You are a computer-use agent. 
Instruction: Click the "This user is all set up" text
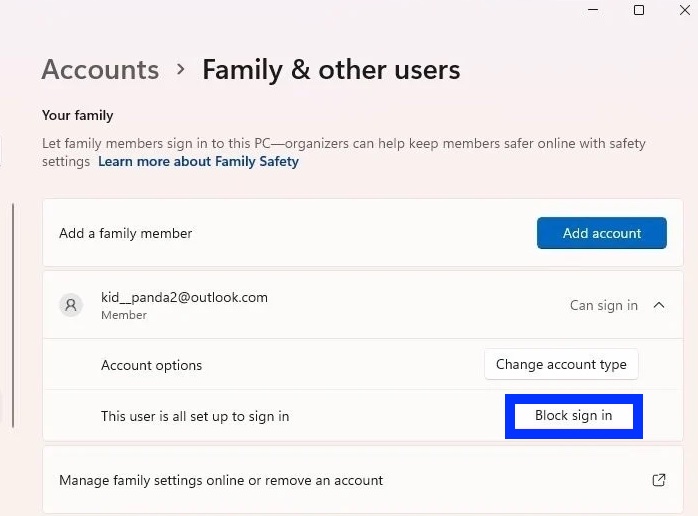(x=195, y=416)
